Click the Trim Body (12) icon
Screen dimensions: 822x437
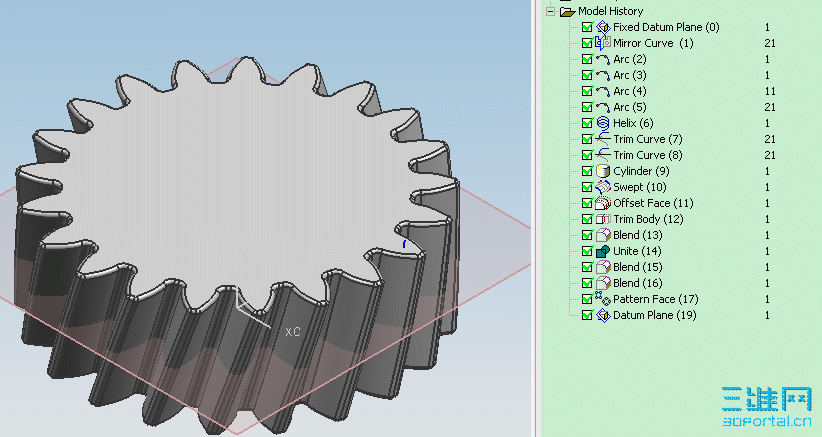(x=603, y=219)
